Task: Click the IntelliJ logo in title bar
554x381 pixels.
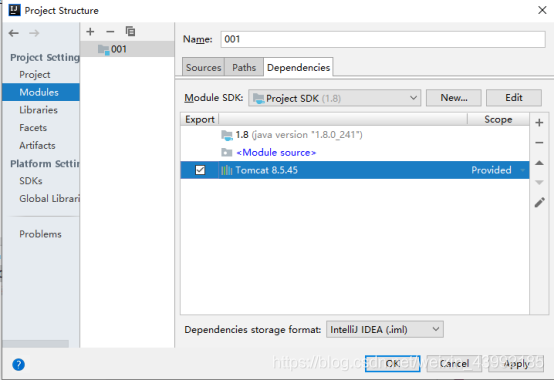Action: [x=14, y=10]
